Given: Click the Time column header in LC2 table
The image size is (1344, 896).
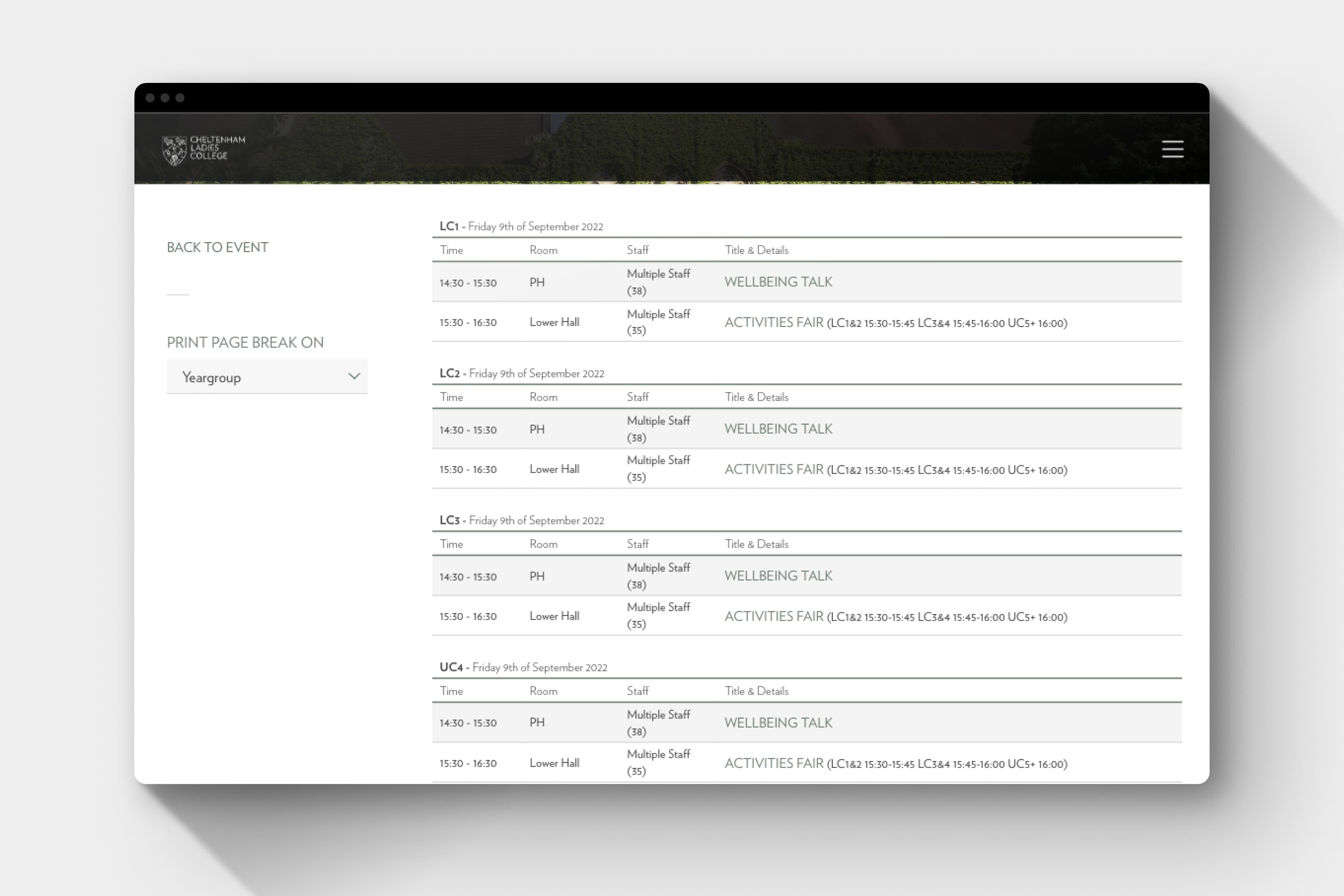Looking at the screenshot, I should [451, 396].
